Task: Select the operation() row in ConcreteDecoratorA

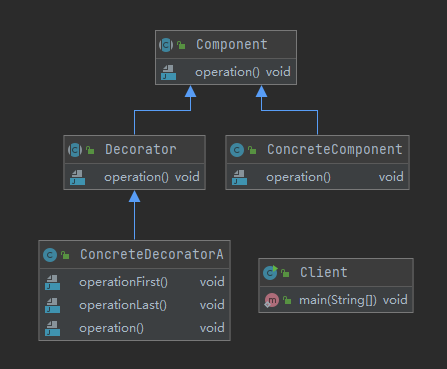Action: pyautogui.click(x=135, y=328)
